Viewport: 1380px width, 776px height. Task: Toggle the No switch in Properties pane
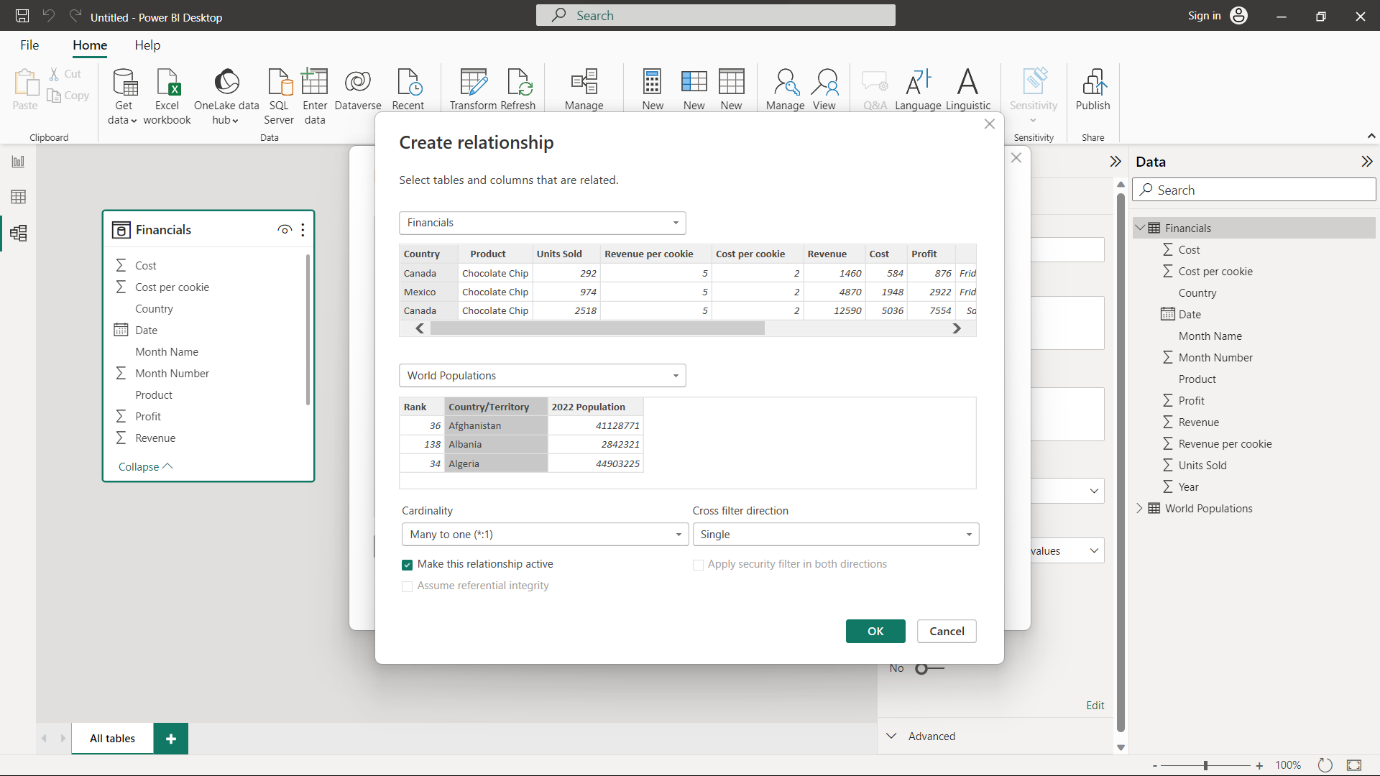(929, 668)
